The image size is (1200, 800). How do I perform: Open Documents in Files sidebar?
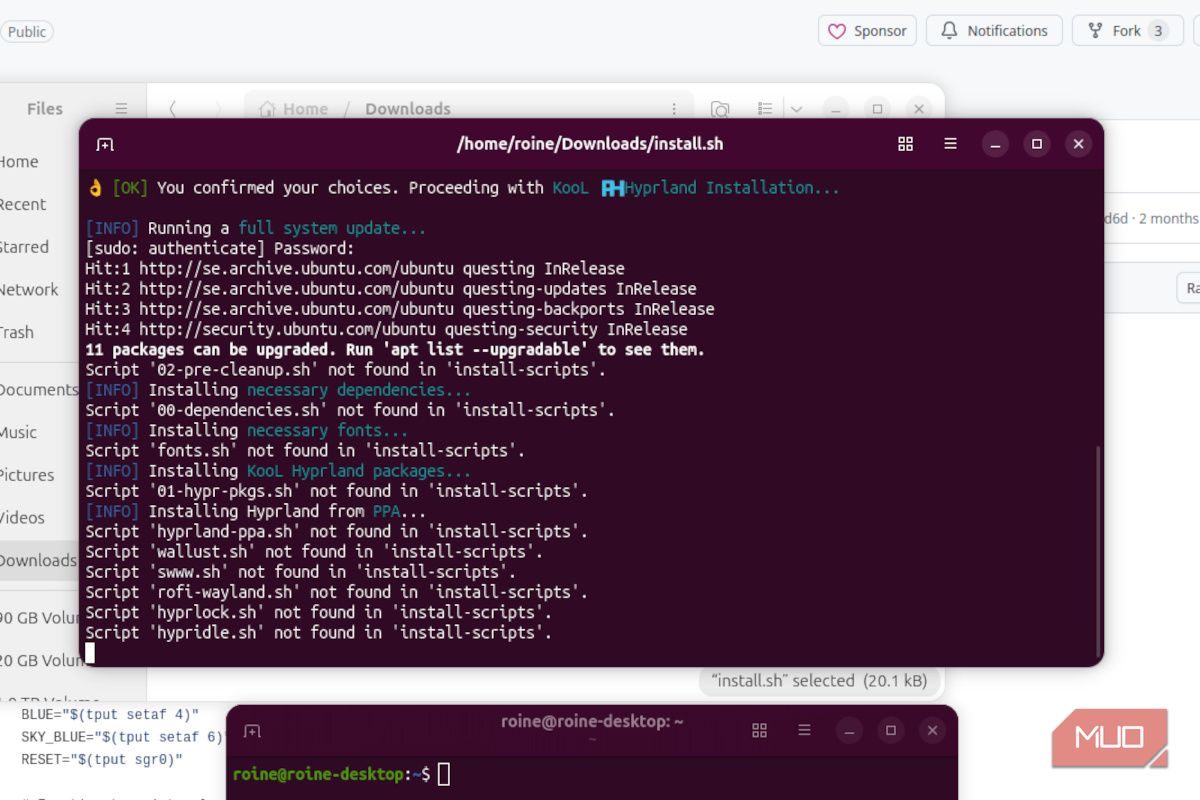38,390
